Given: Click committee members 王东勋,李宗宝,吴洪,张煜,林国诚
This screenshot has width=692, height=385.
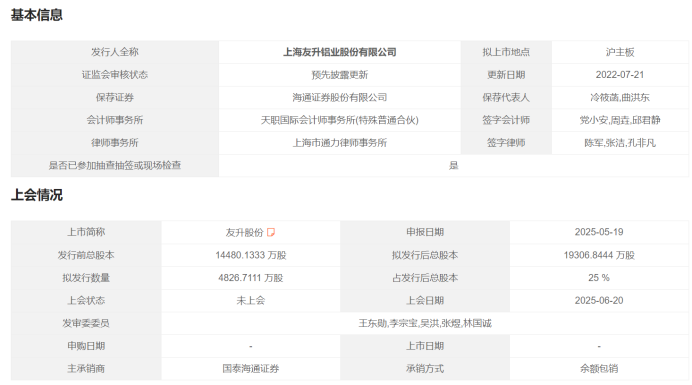Looking at the screenshot, I should coord(425,323).
